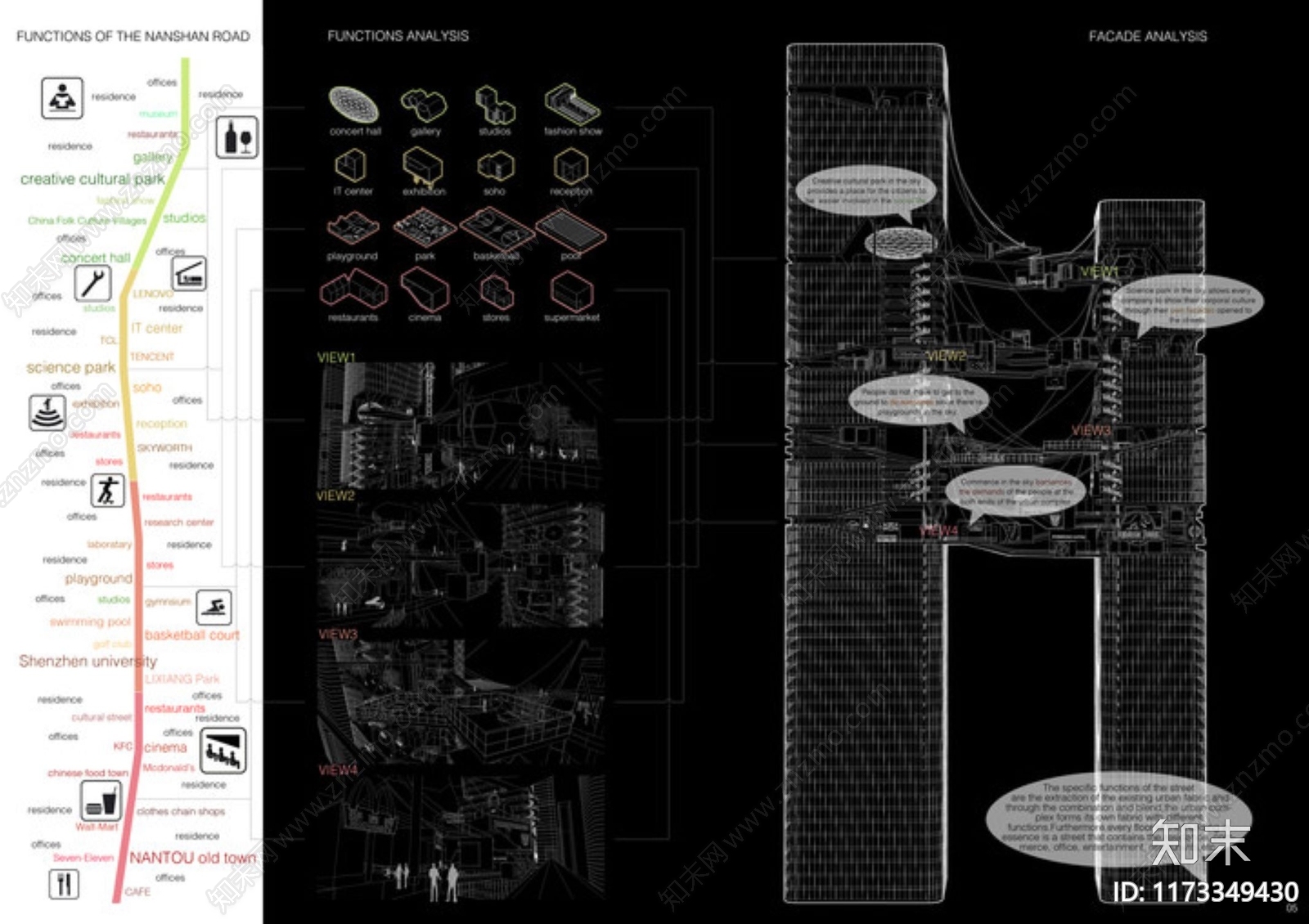
Task: Select the IT center cube icon
Action: (x=351, y=166)
